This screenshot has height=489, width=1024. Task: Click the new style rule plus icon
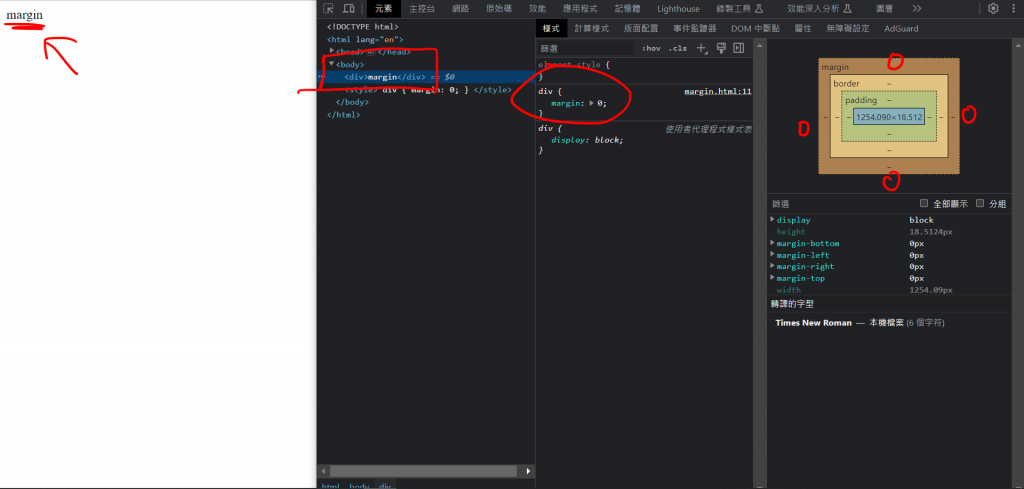[702, 48]
